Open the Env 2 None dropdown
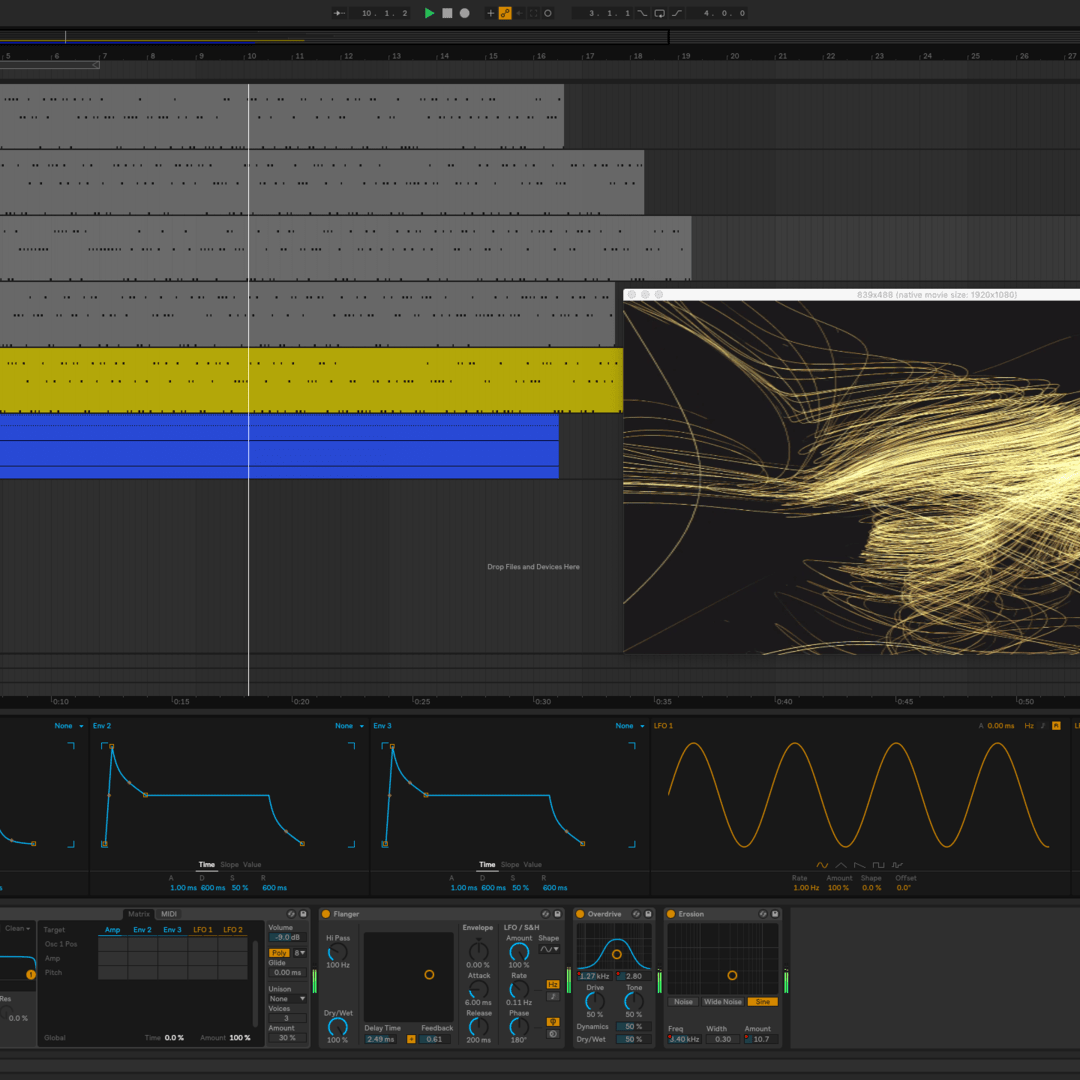 pos(348,726)
